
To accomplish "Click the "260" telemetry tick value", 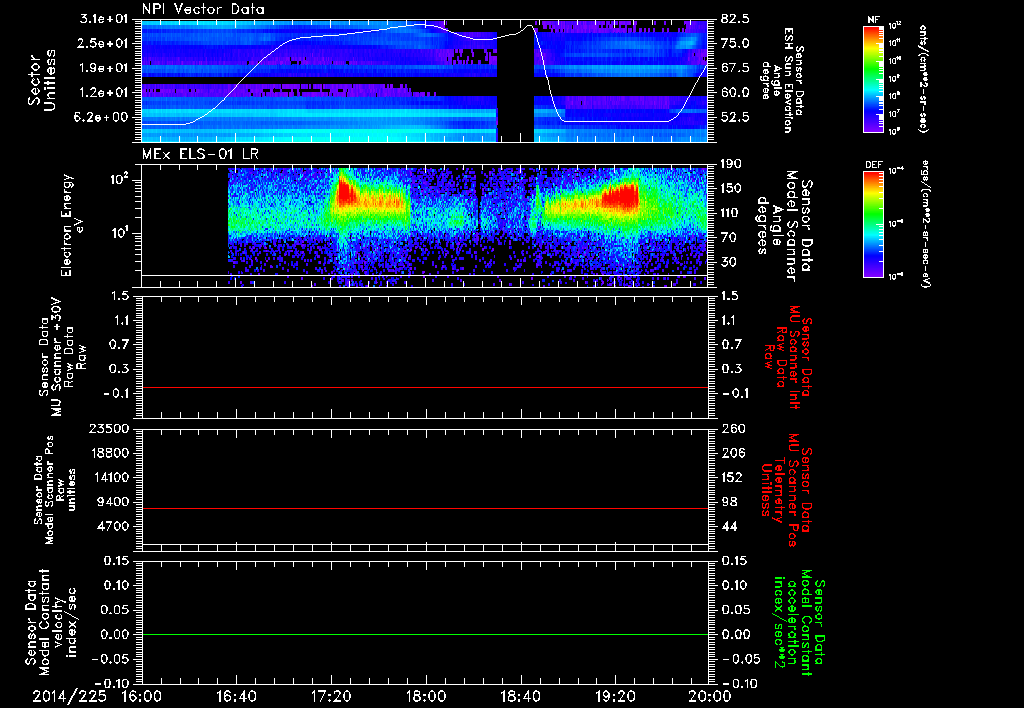I will pyautogui.click(x=732, y=428).
